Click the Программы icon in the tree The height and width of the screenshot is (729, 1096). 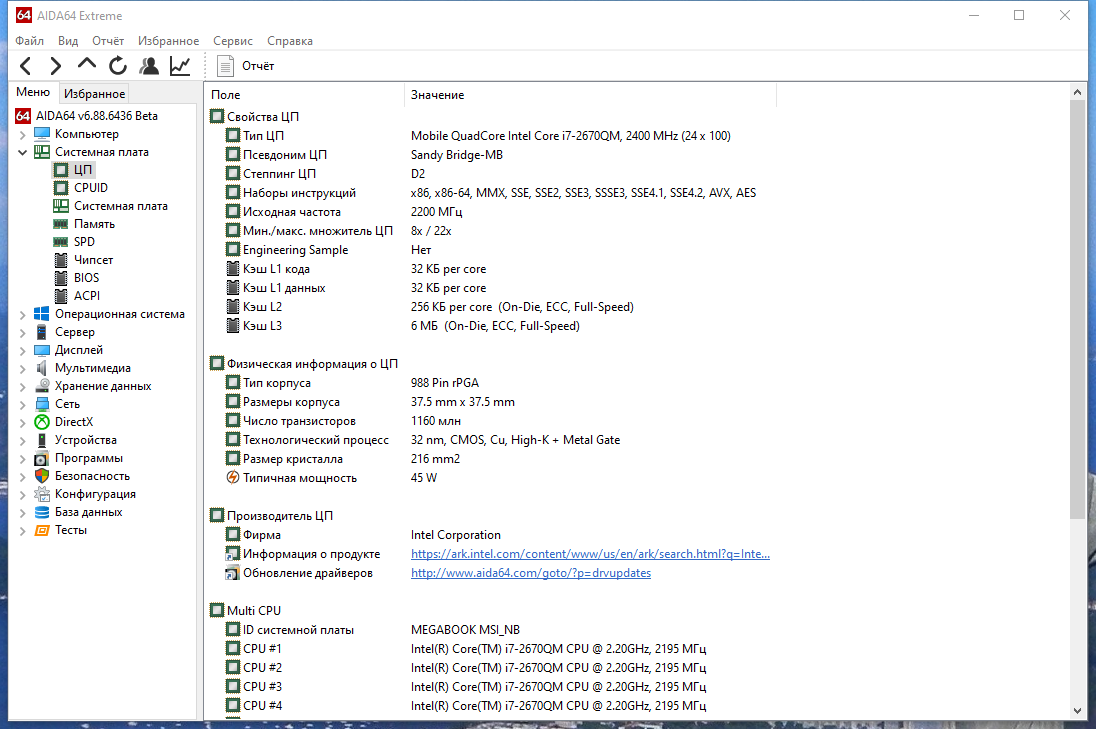click(x=42, y=459)
